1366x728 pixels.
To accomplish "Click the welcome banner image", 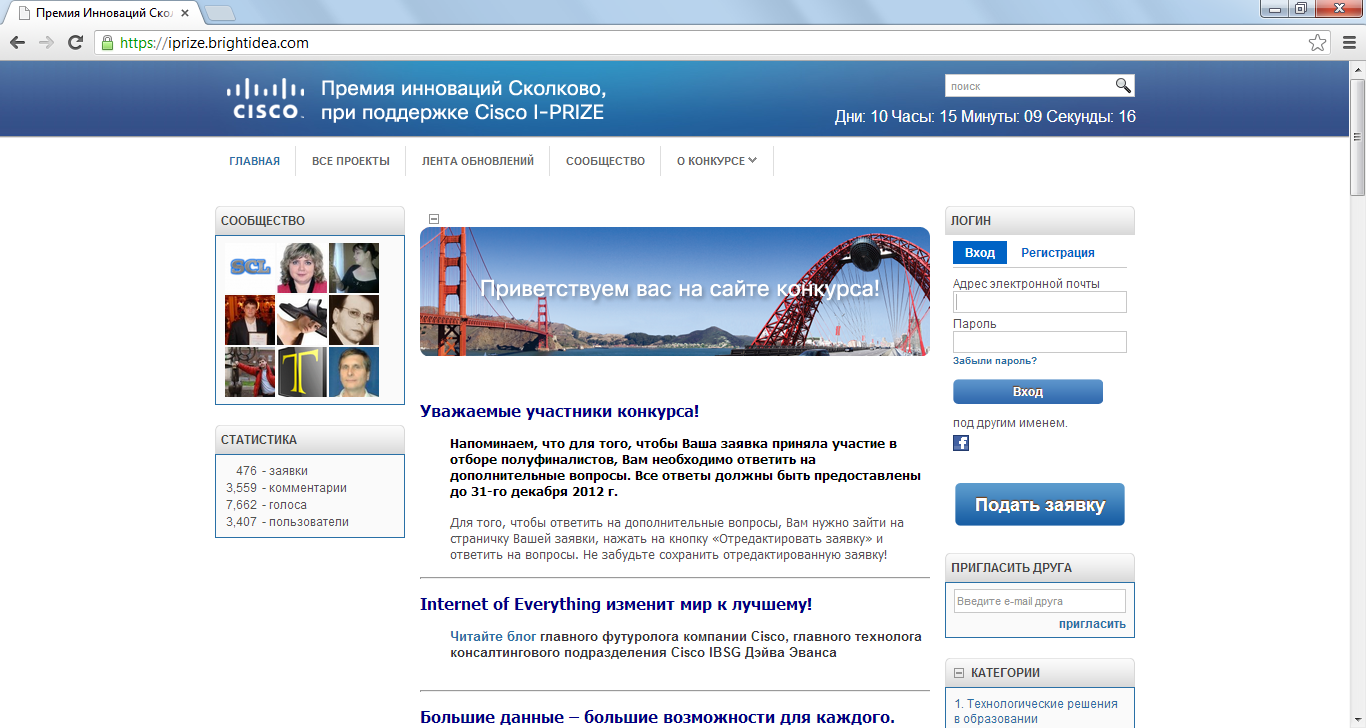I will point(675,291).
